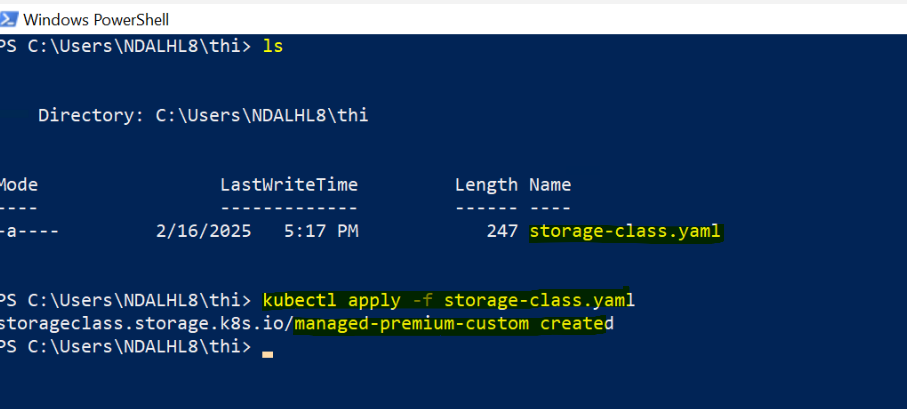Click the highlighted storage-class.yaml file name
The image size is (907, 409).
625,231
